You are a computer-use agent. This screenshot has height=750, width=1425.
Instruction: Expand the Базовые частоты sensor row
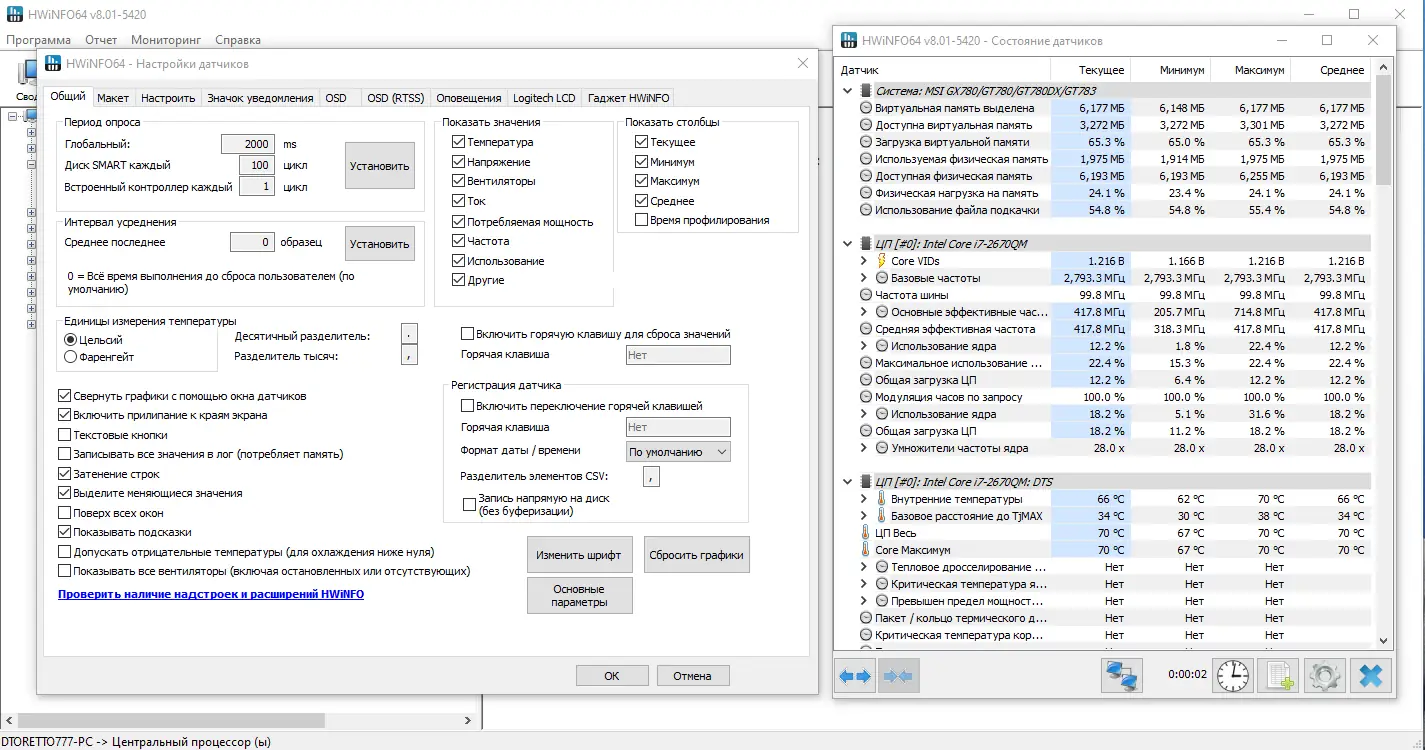pyautogui.click(x=864, y=278)
